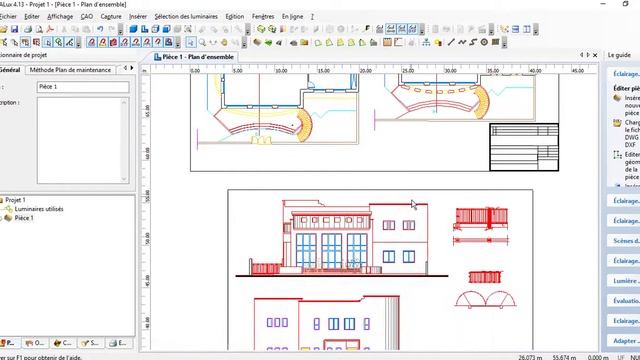
Task: Switch to Méthode Plan de maintenance tab
Action: (70, 70)
